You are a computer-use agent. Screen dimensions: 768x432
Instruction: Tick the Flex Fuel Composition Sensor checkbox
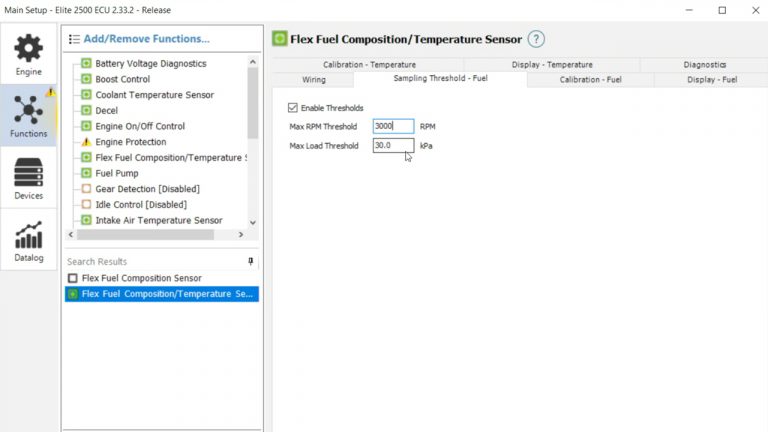pyautogui.click(x=72, y=278)
